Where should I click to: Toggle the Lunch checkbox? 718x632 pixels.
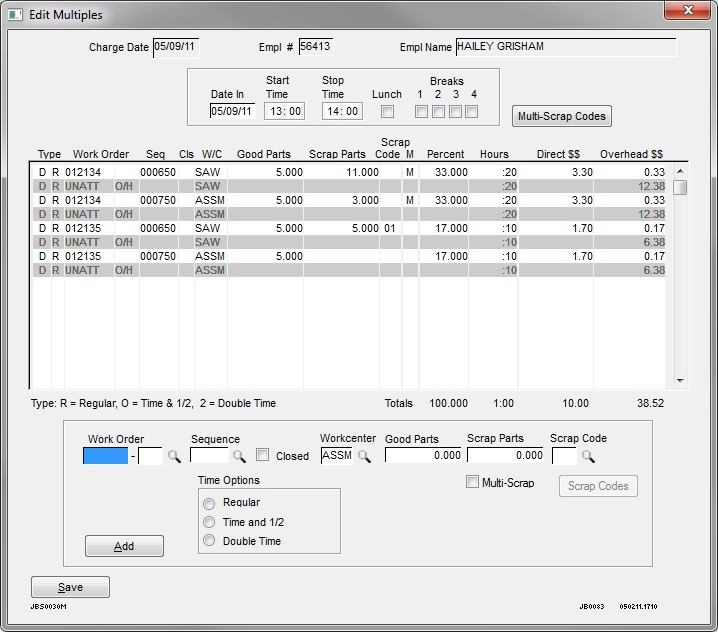click(387, 111)
